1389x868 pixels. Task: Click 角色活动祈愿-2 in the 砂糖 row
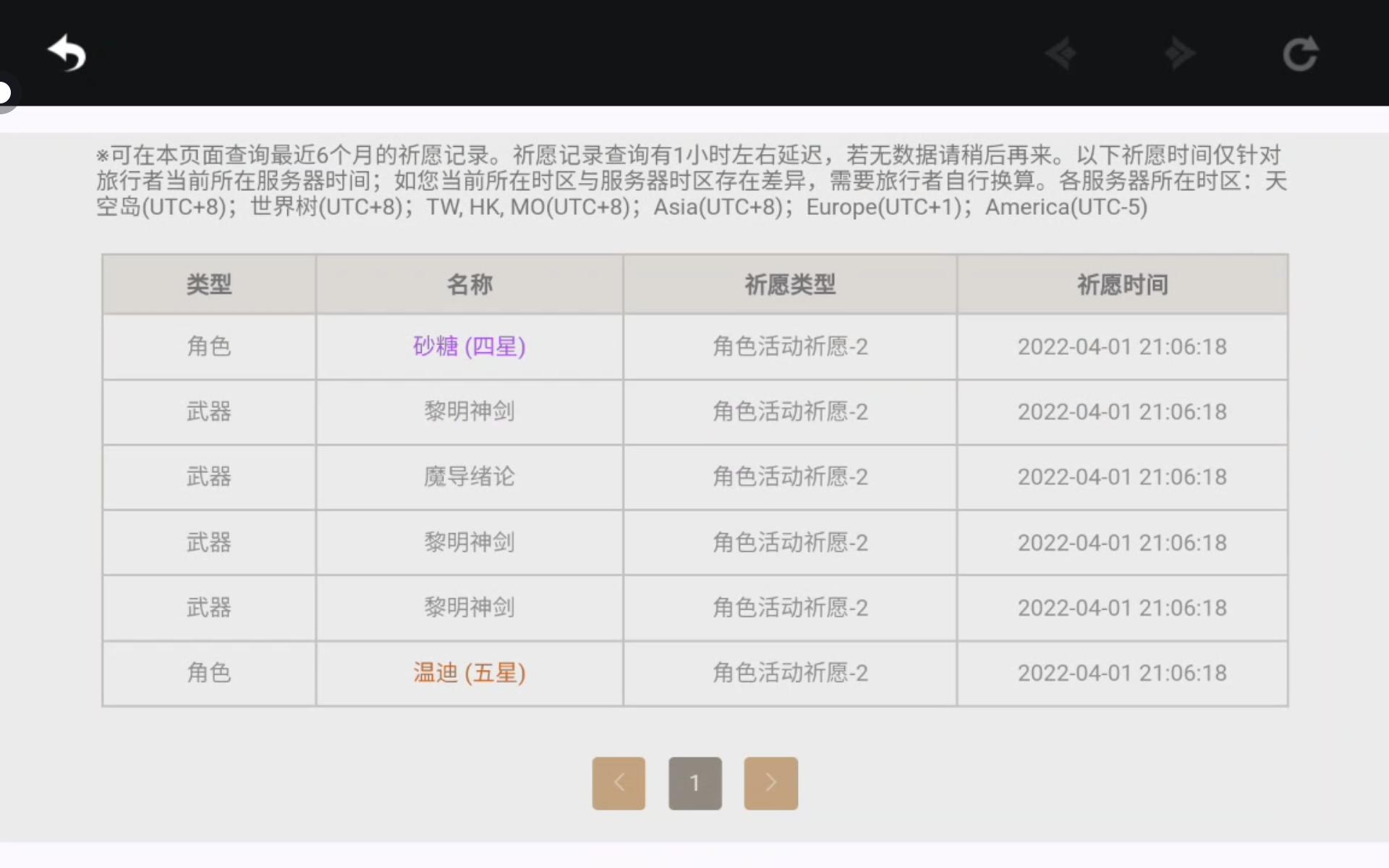pos(789,346)
